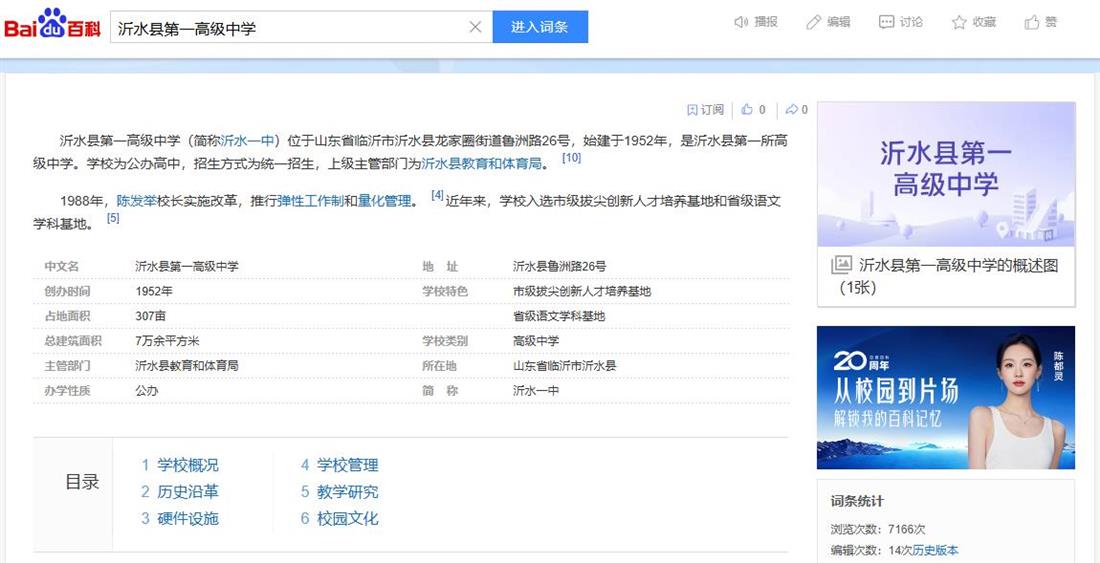This screenshot has height=563, width=1100.
Task: Open the school overview image thumbnail
Action: coord(945,175)
